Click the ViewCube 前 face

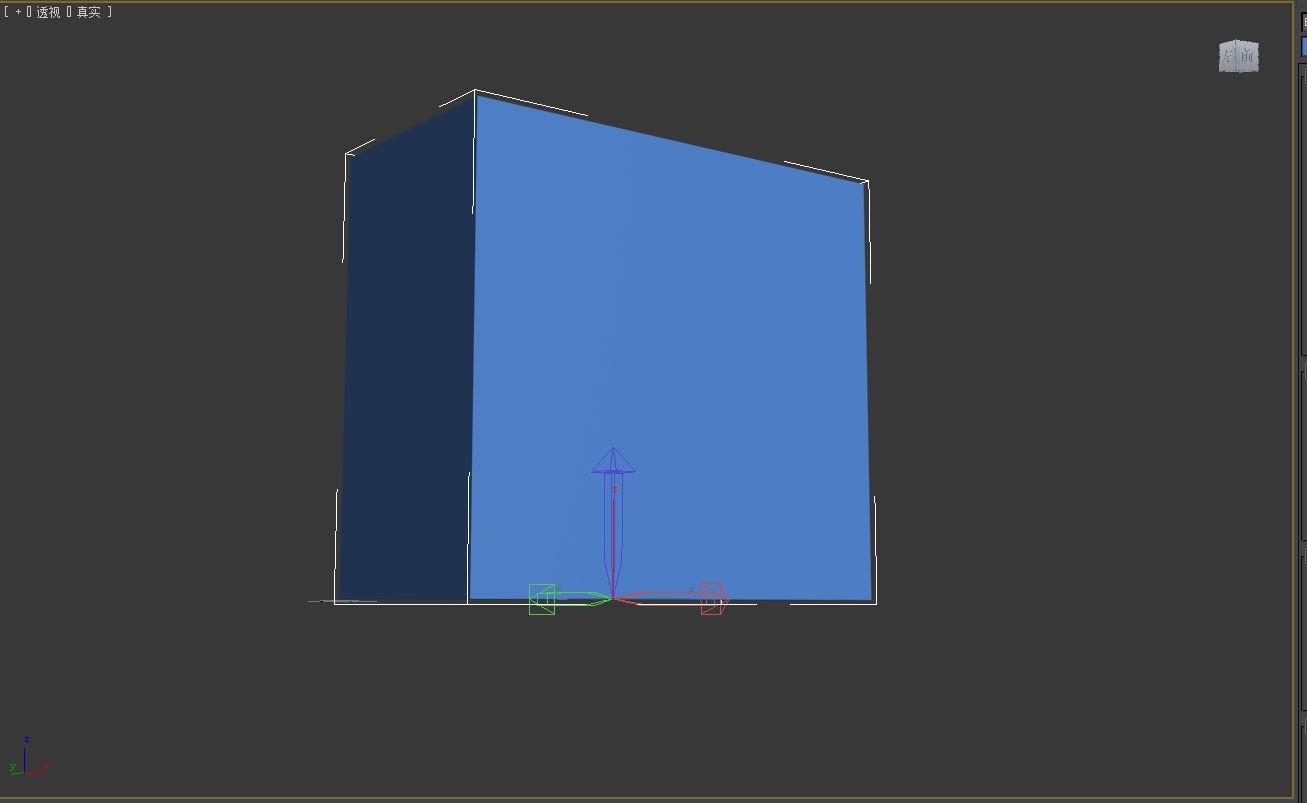click(1246, 57)
